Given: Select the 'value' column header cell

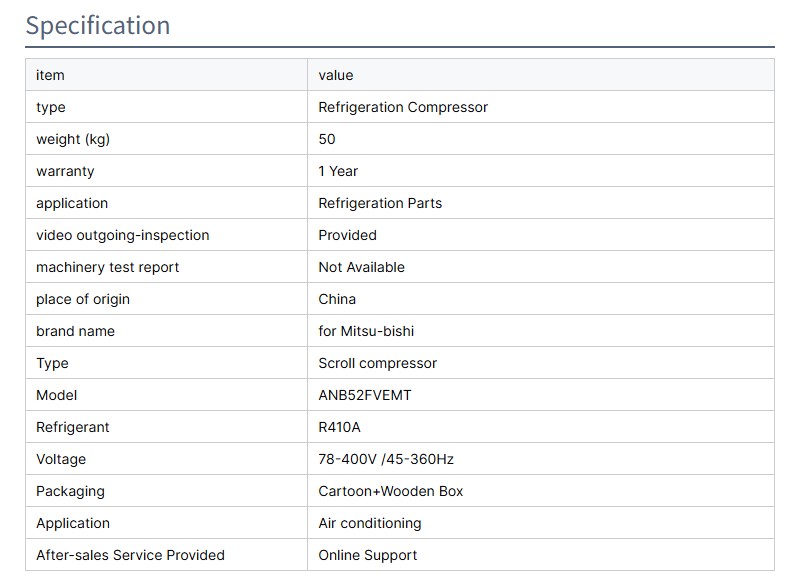Looking at the screenshot, I should 336,75.
